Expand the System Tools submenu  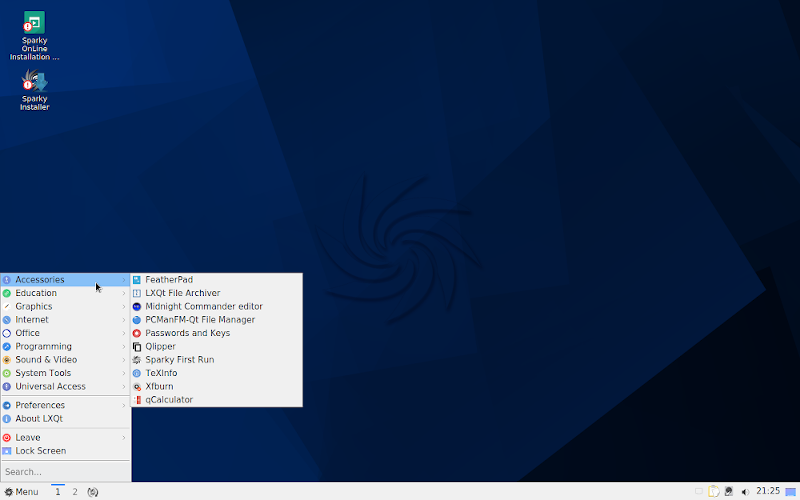tap(65, 373)
